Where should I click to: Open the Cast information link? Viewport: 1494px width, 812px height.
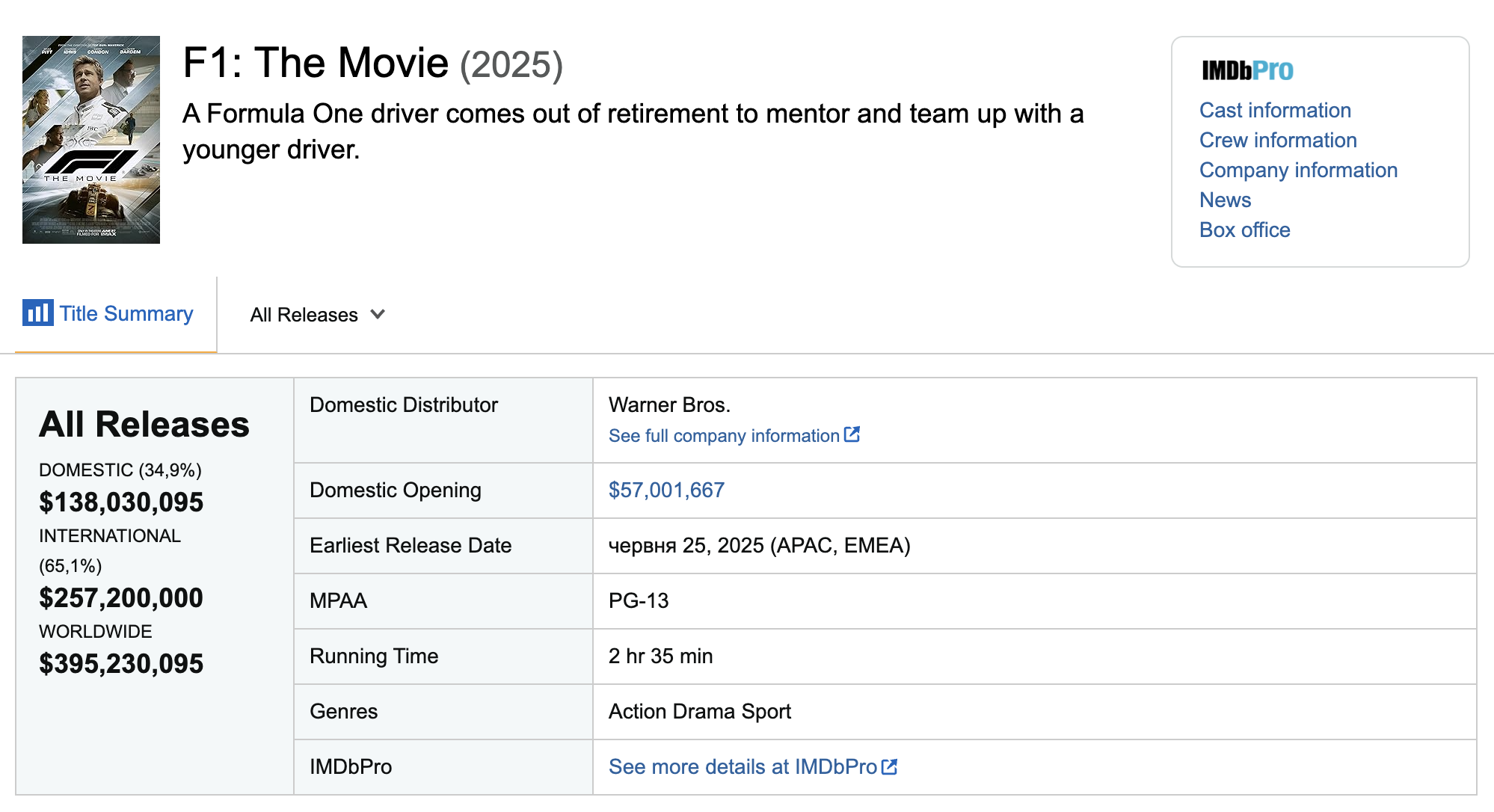(1275, 110)
